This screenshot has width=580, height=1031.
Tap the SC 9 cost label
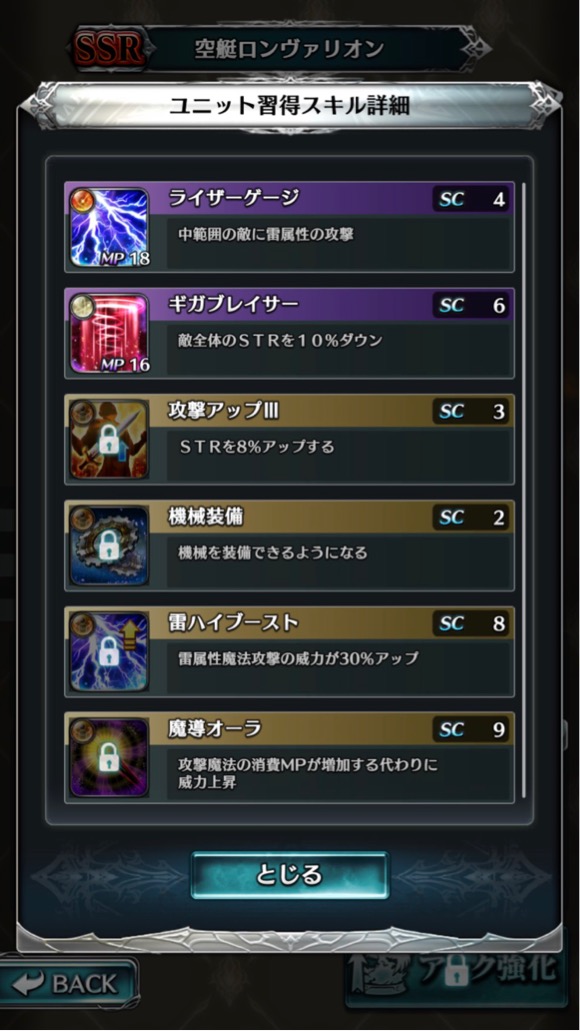click(x=472, y=729)
